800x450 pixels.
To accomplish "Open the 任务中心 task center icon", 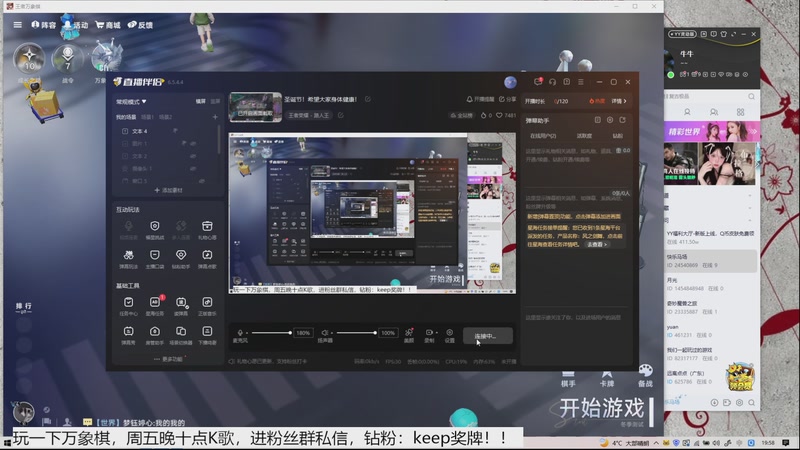I will coord(129,302).
